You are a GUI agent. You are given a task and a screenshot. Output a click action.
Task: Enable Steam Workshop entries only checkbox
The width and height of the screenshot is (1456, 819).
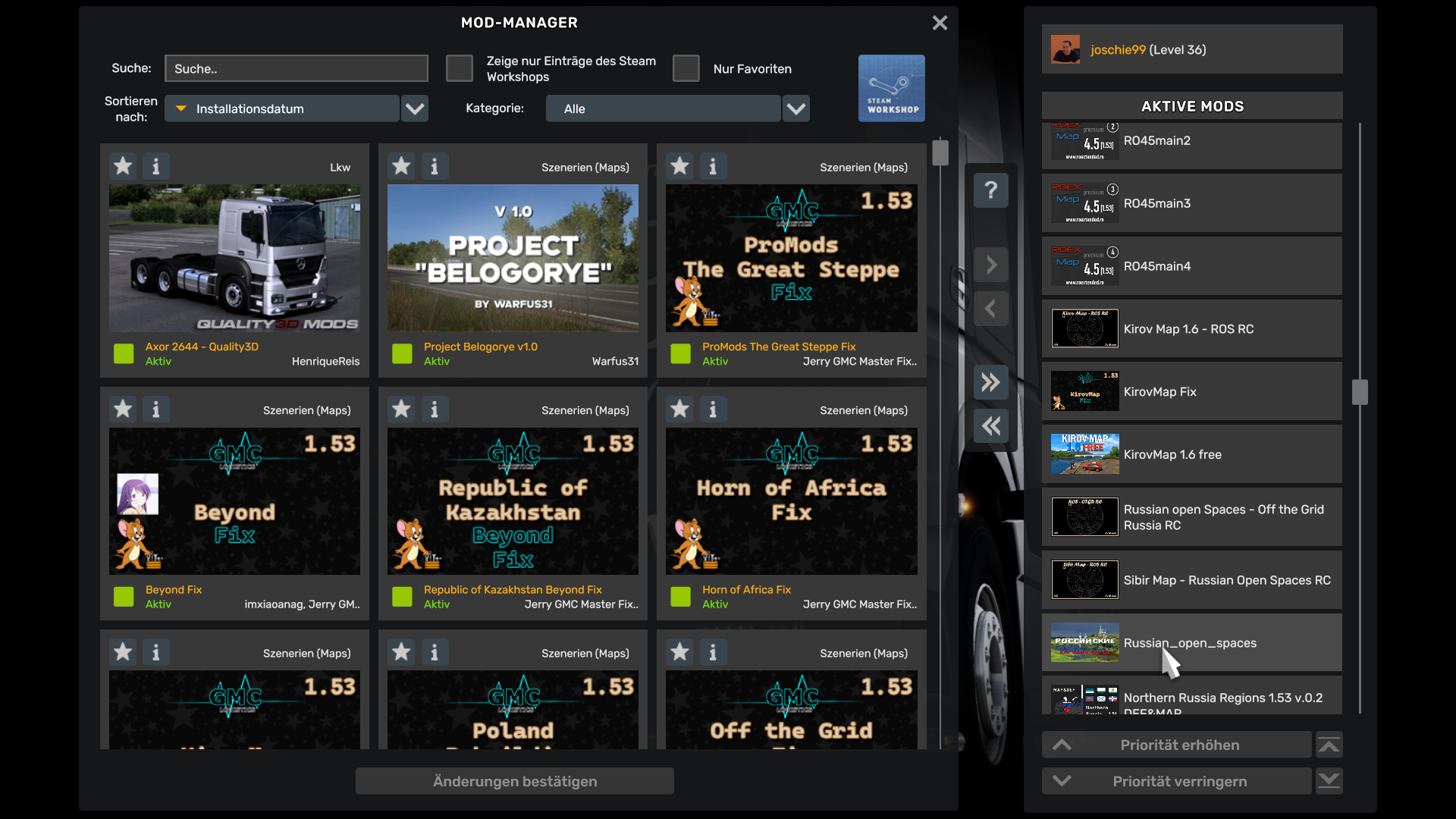(x=460, y=68)
